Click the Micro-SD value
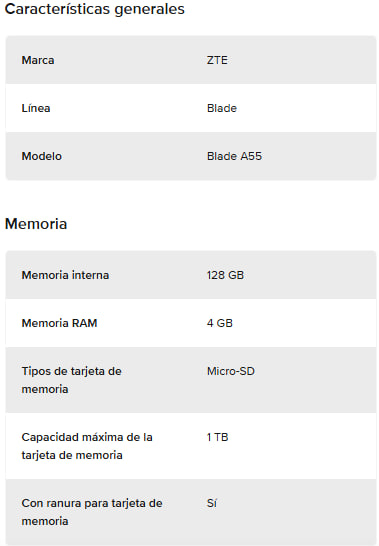This screenshot has height=546, width=379. point(231,371)
